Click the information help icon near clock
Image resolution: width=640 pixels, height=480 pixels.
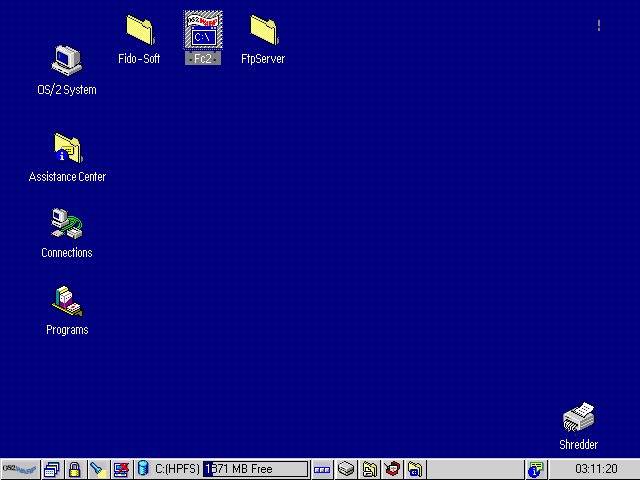536,469
